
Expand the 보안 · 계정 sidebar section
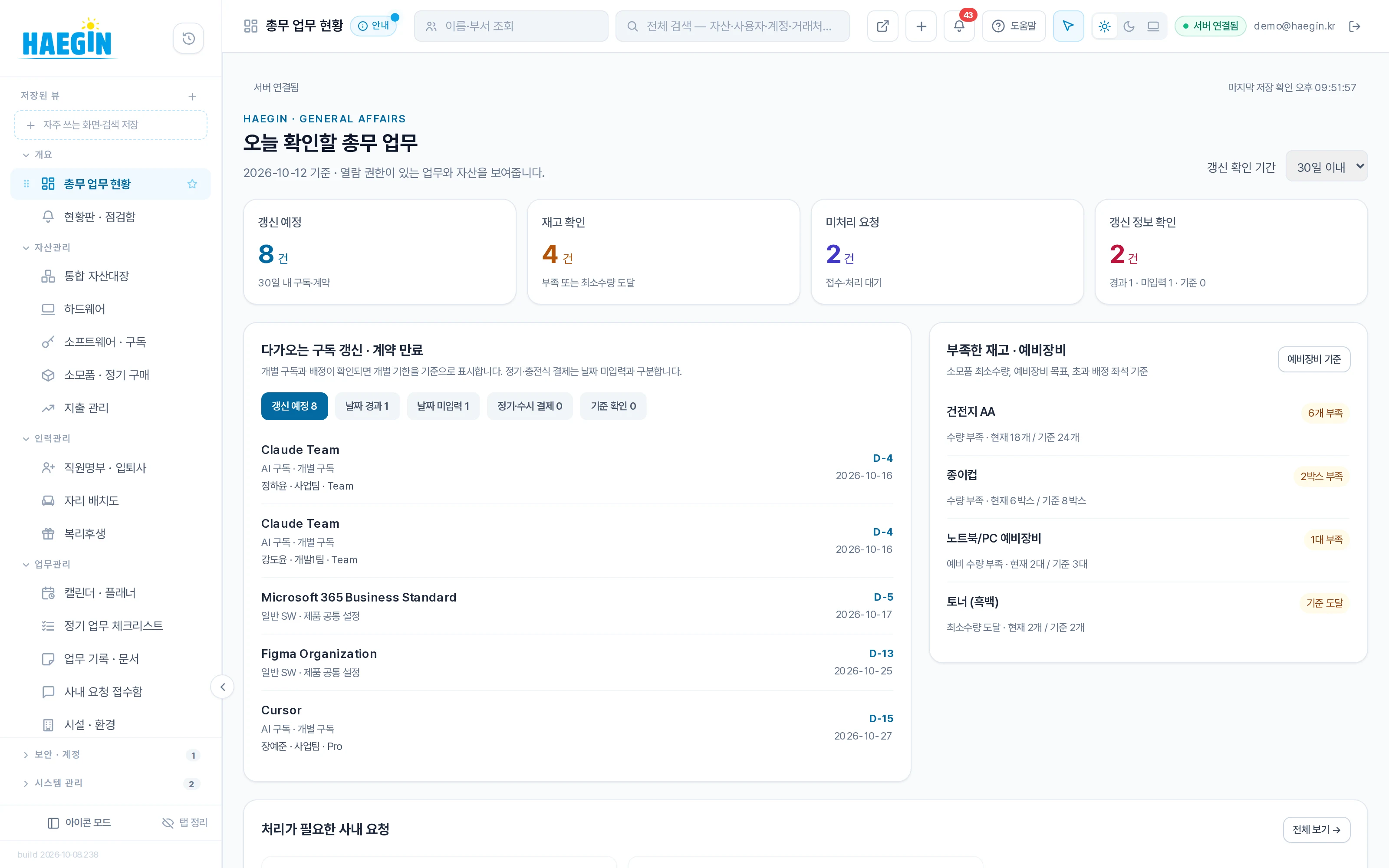[111, 755]
